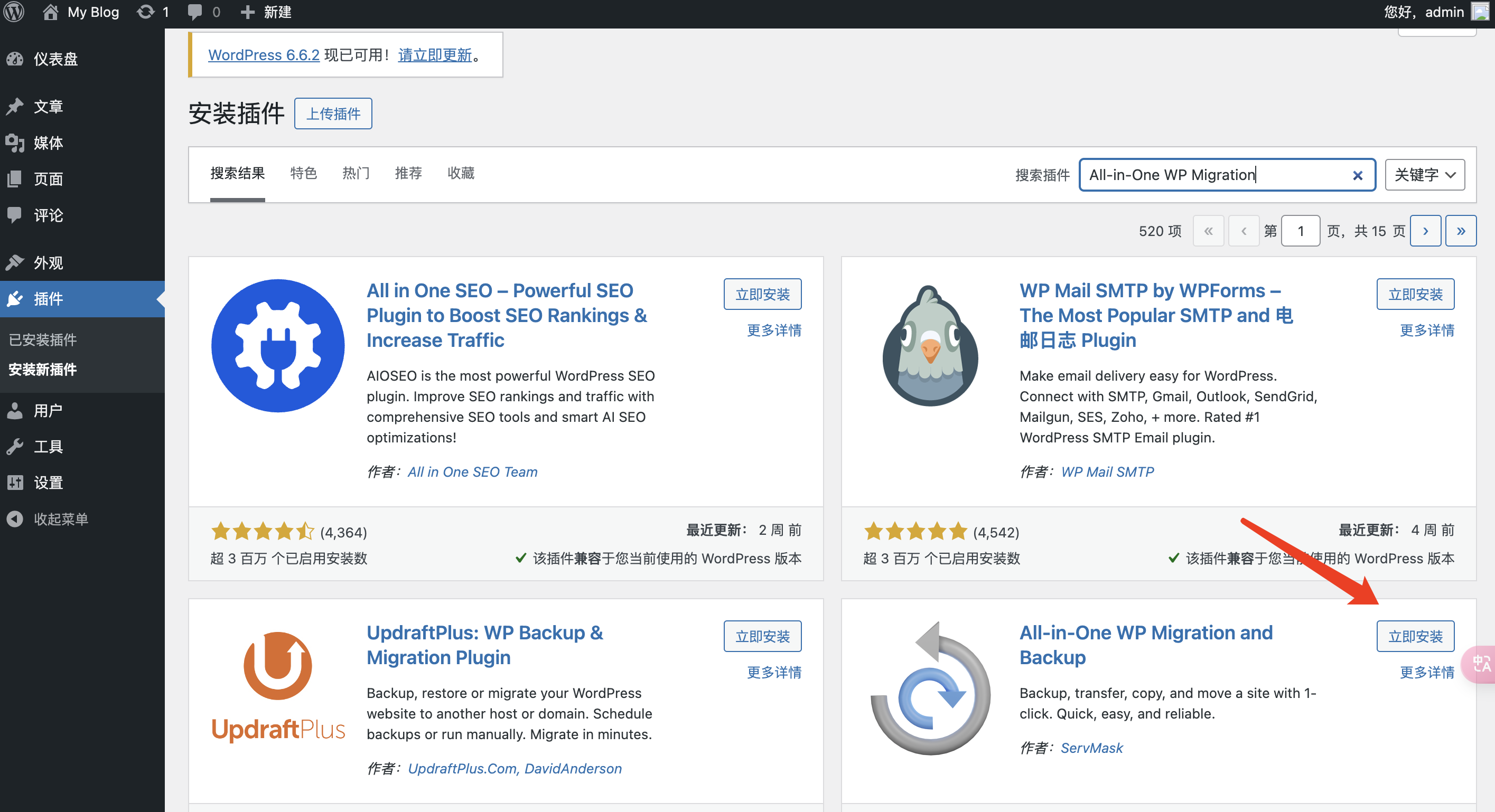This screenshot has height=812, width=1495.
Task: Click admin avatar image
Action: 1479,12
